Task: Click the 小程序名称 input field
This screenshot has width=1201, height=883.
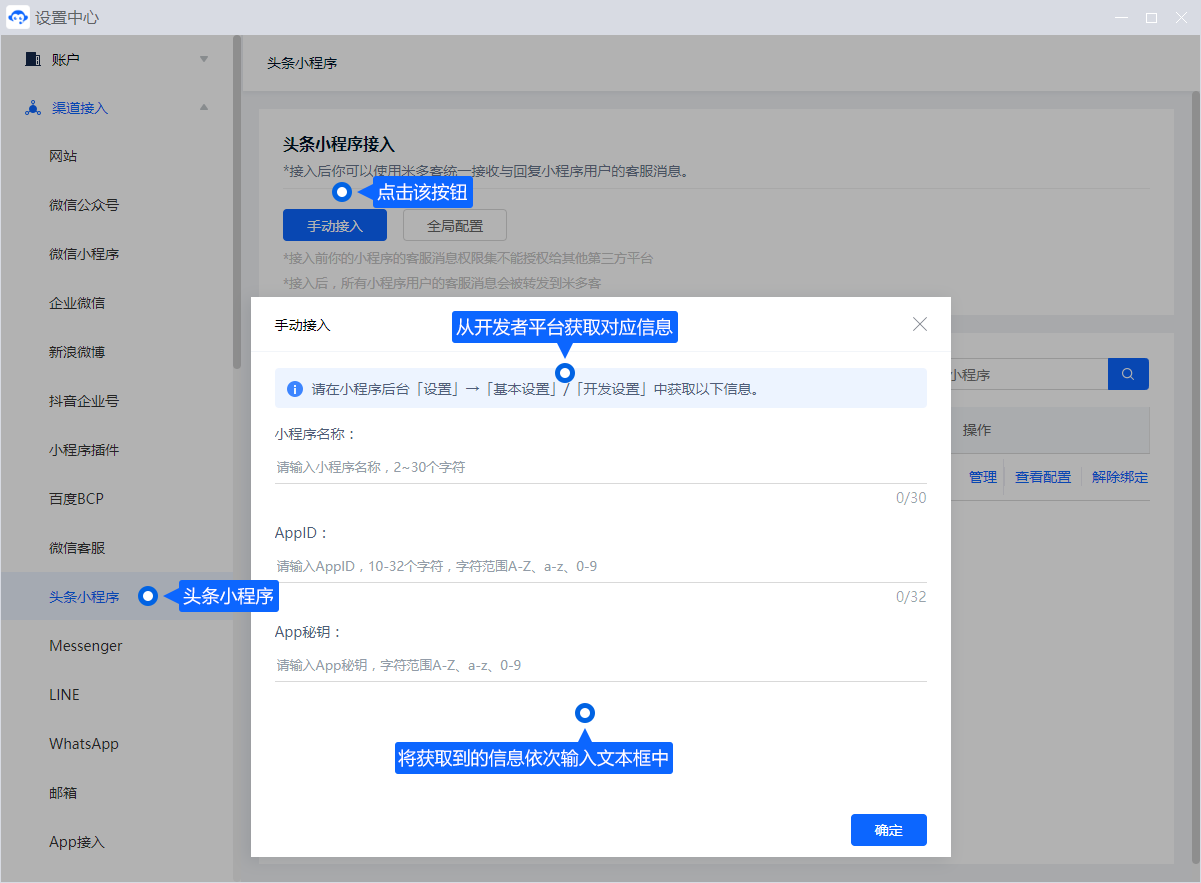Action: click(x=600, y=467)
